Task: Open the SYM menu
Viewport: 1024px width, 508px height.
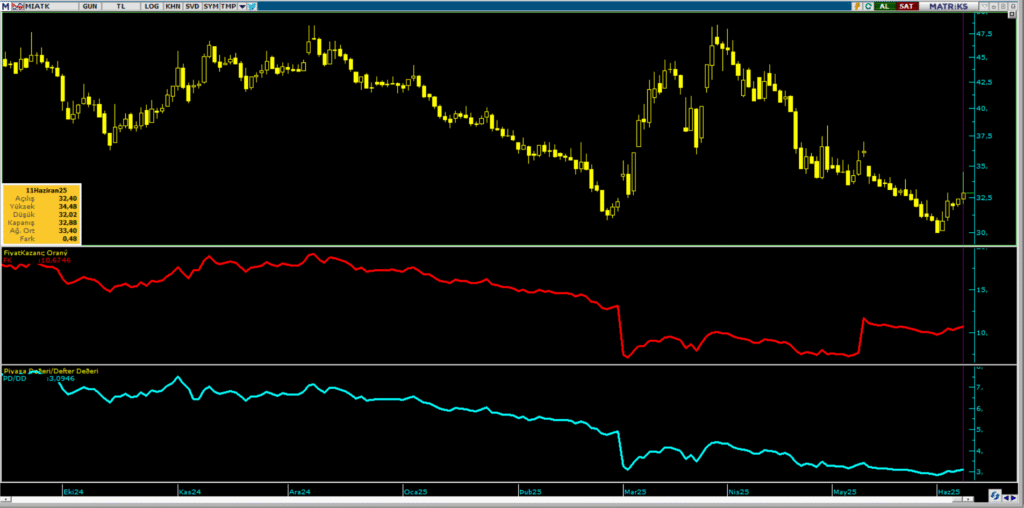Action: pyautogui.click(x=210, y=6)
